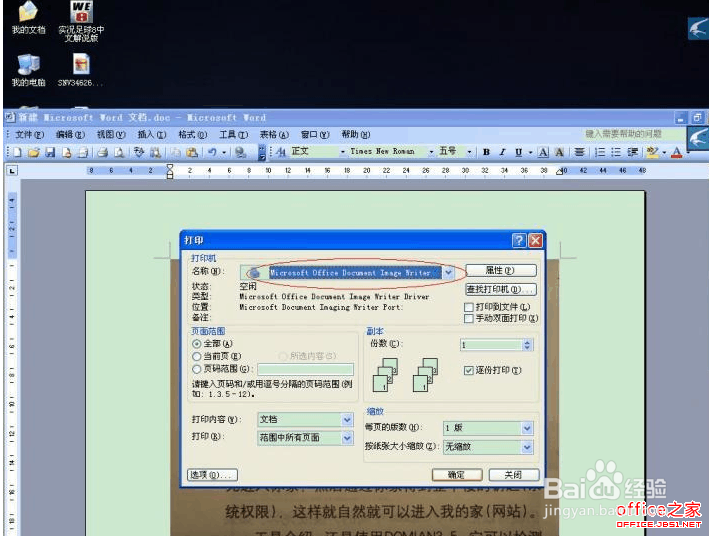Select the SNV34626 desktop file icon

(80, 70)
